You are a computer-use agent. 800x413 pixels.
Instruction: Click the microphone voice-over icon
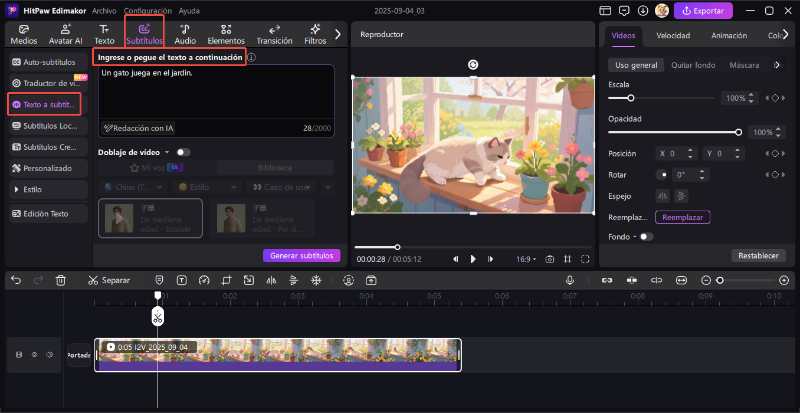tap(569, 280)
